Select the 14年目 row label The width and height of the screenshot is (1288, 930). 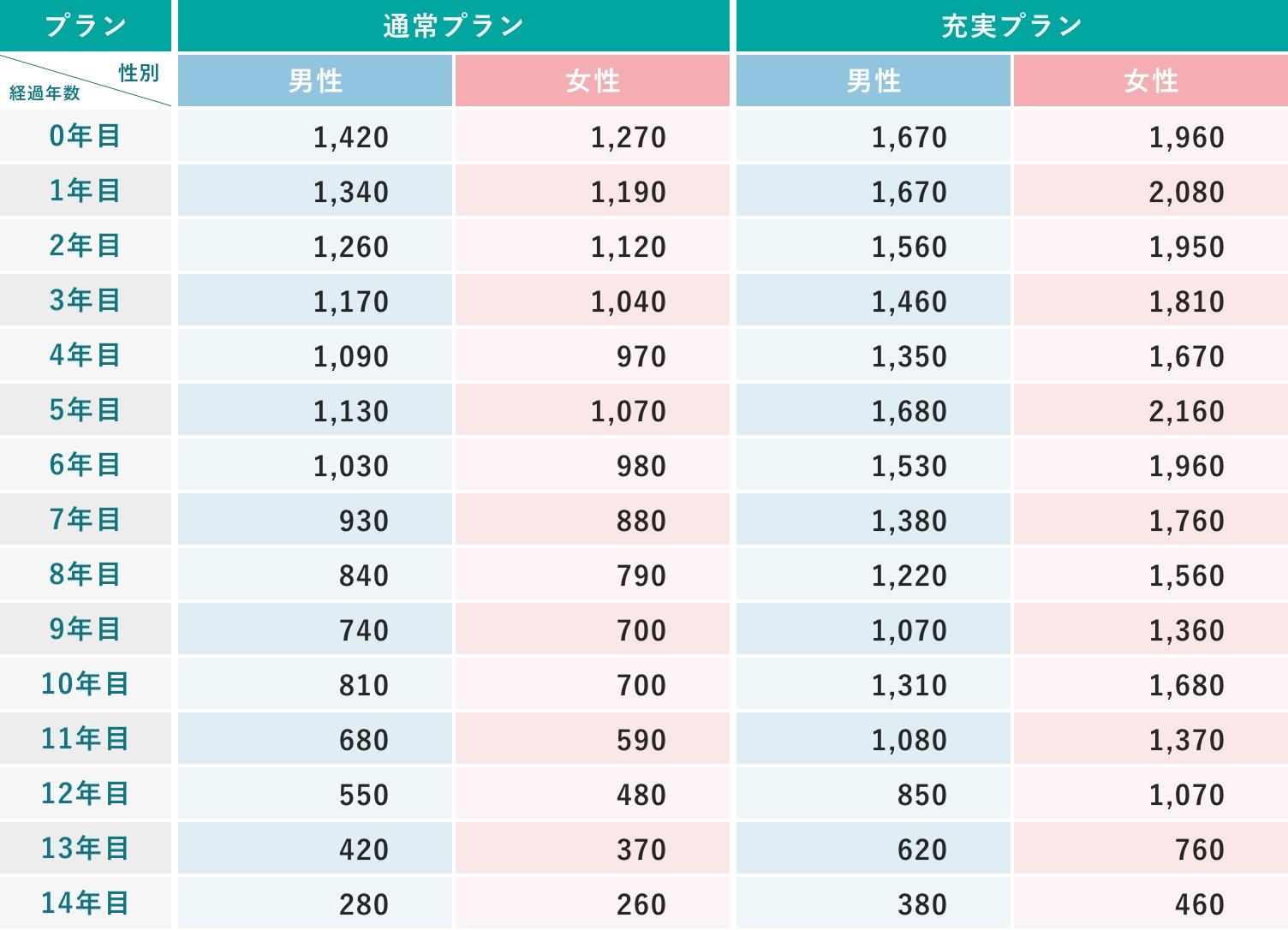click(86, 903)
